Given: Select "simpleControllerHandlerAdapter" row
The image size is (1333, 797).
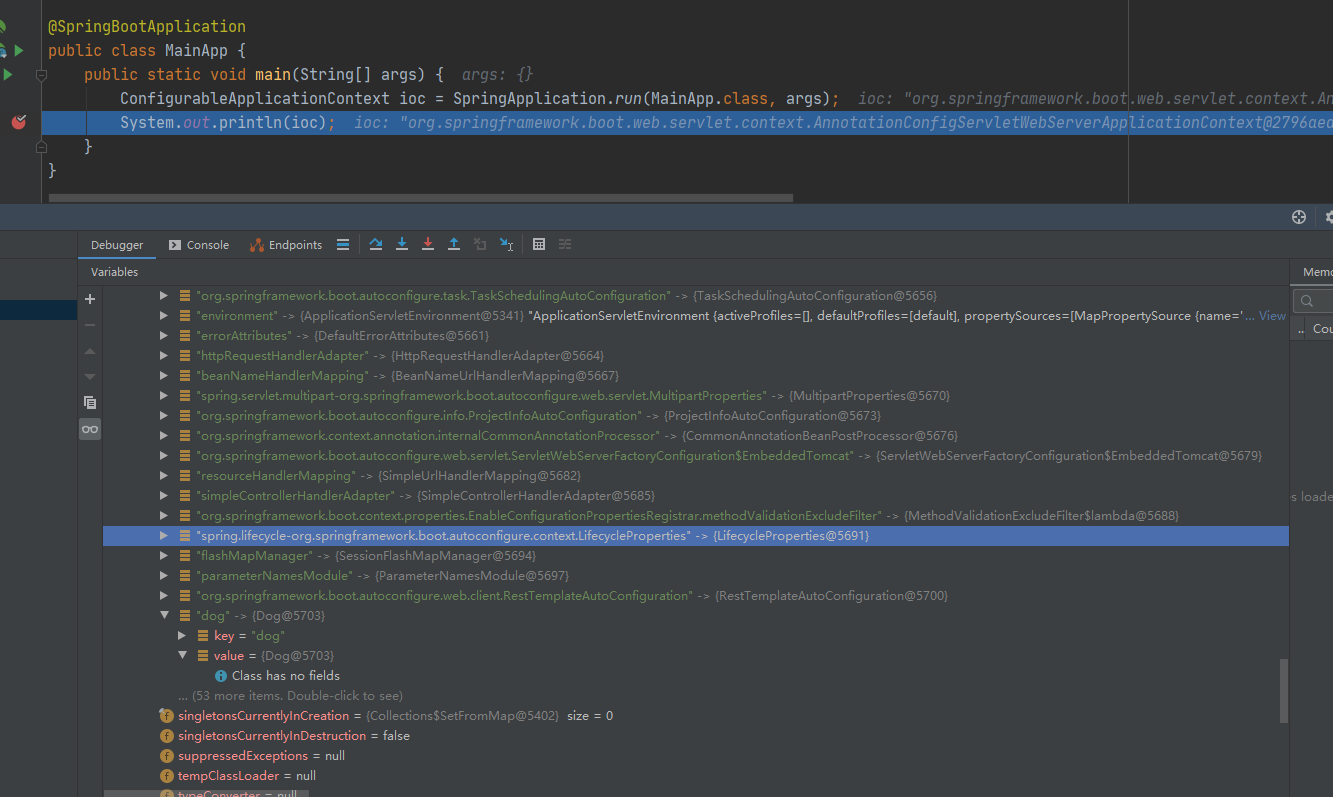Looking at the screenshot, I should pos(696,496).
